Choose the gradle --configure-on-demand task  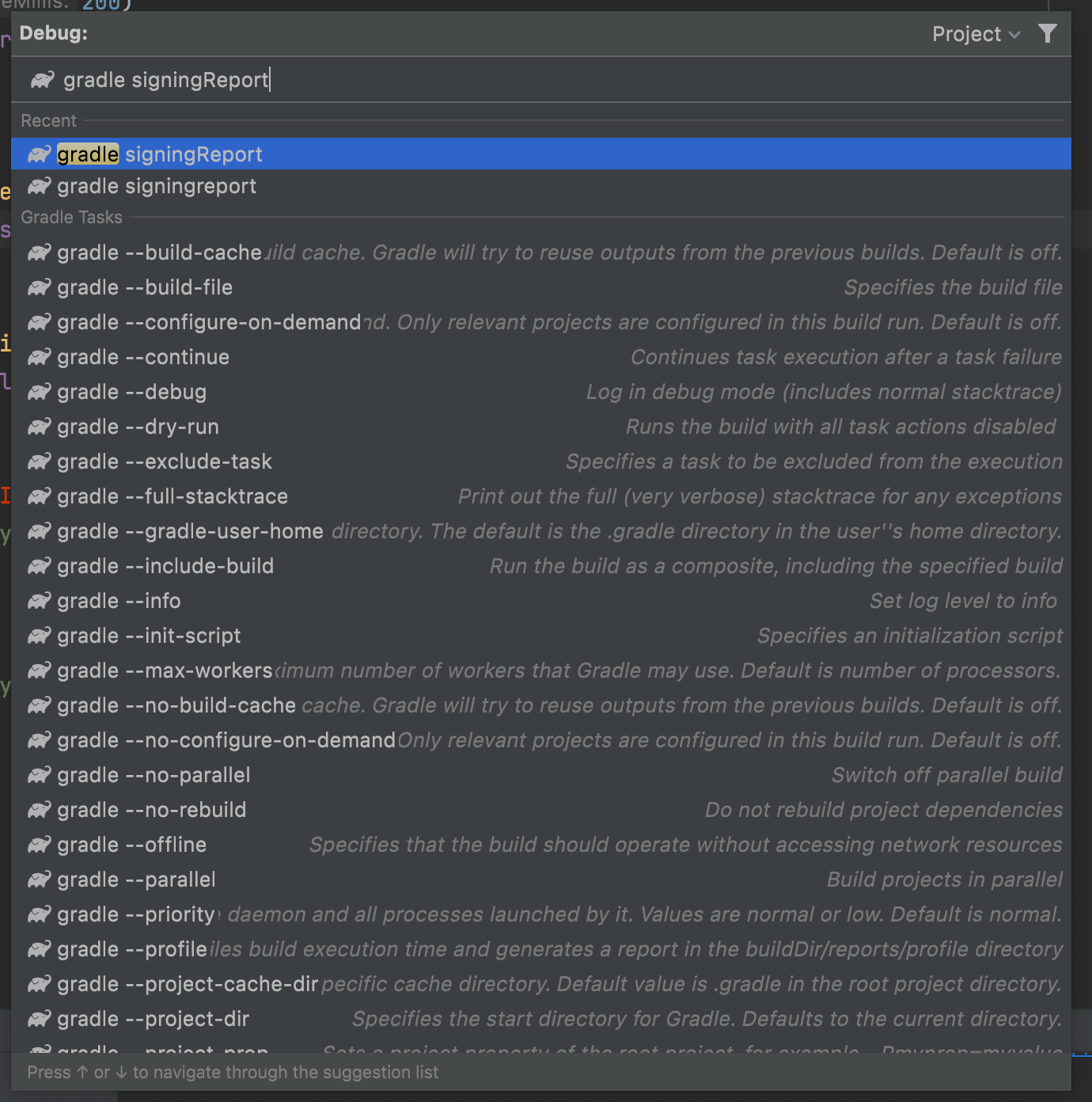point(541,322)
